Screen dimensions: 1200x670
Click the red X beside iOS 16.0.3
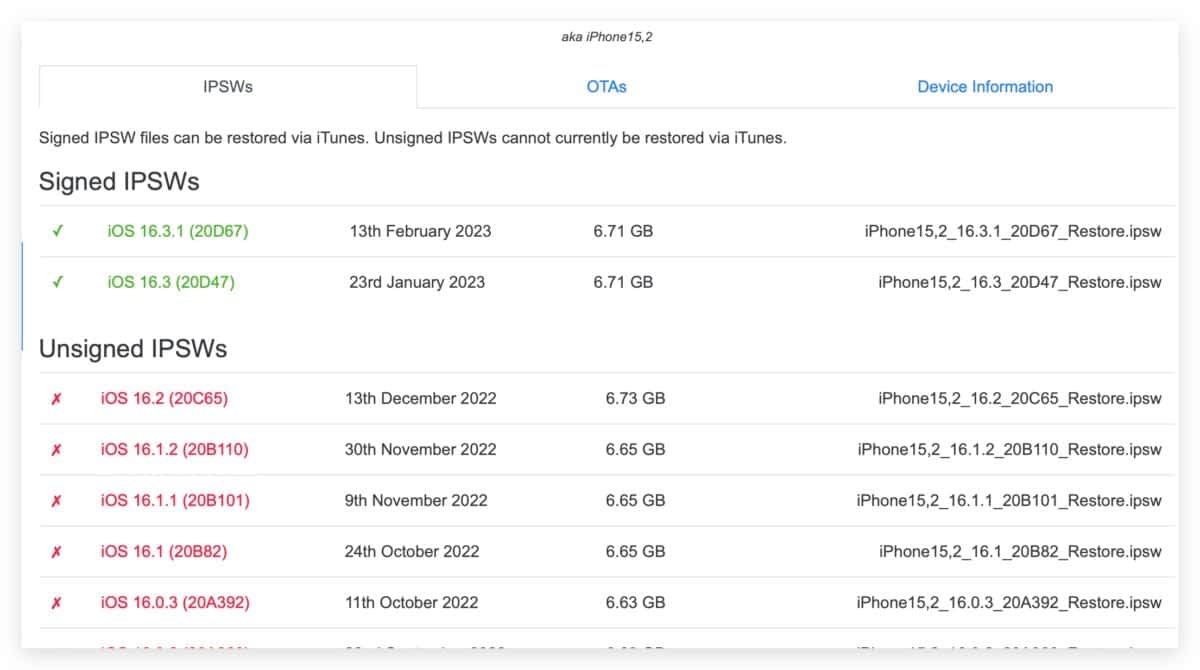point(56,602)
